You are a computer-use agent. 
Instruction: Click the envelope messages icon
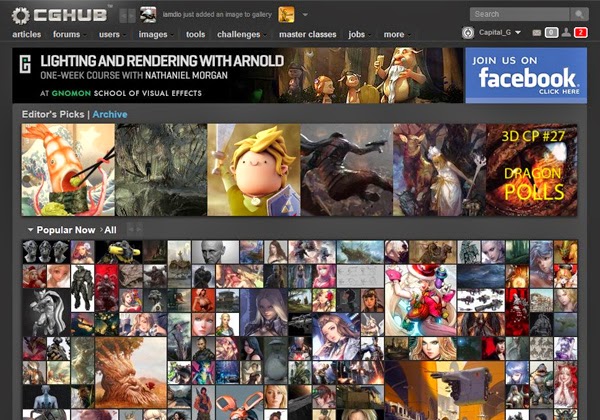pyautogui.click(x=536, y=33)
